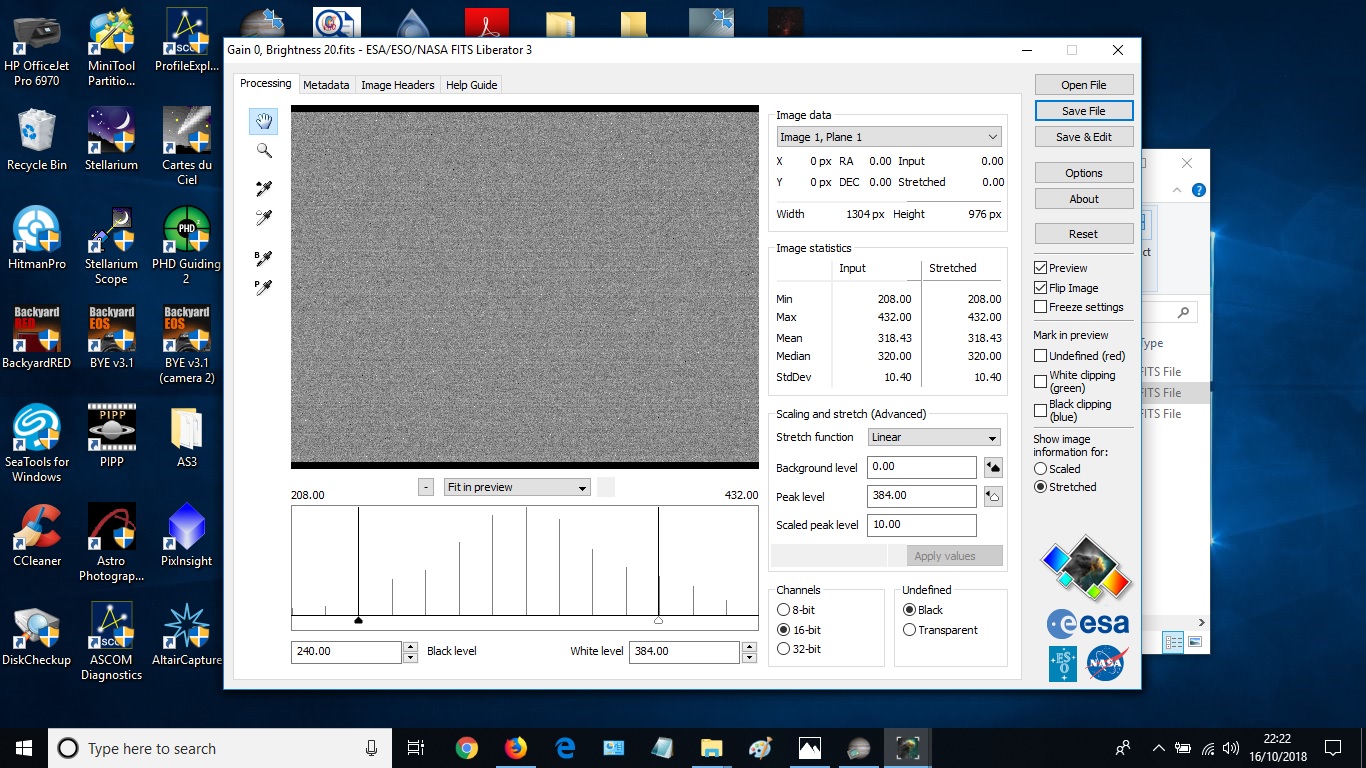The width and height of the screenshot is (1366, 768).
Task: Switch to the Processing tab
Action: [265, 84]
